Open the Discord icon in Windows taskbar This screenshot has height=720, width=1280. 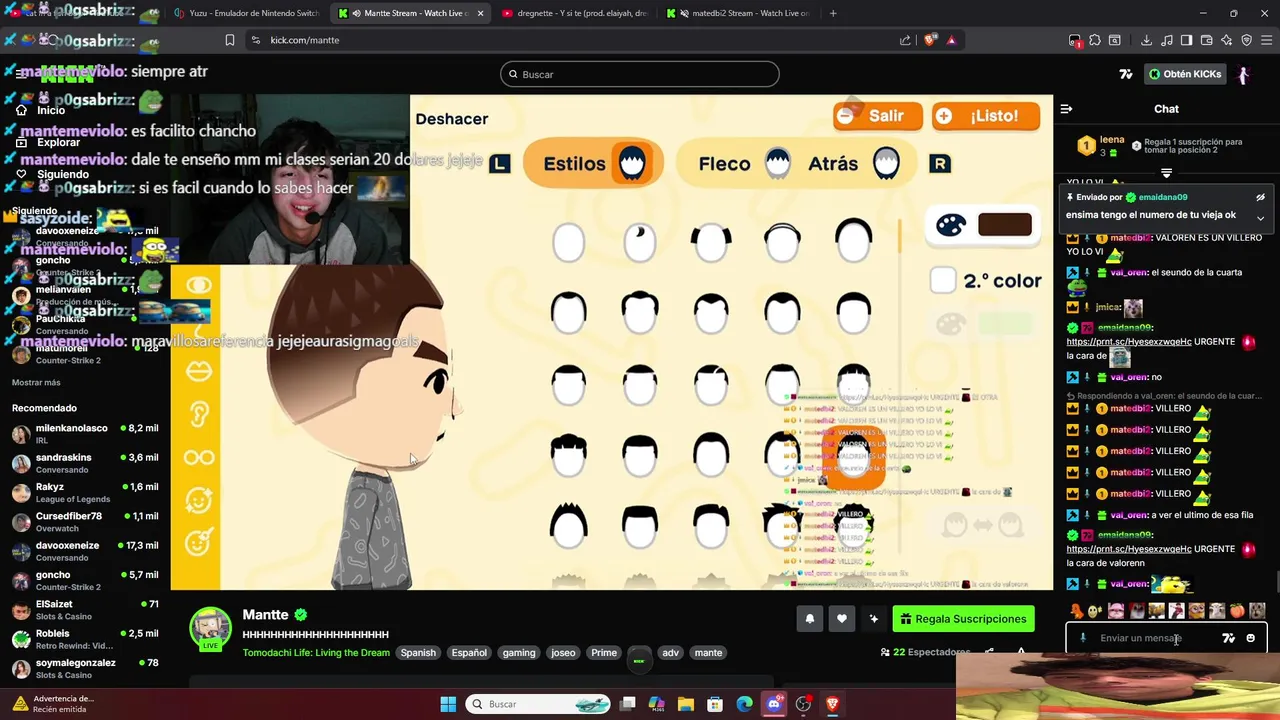773,704
